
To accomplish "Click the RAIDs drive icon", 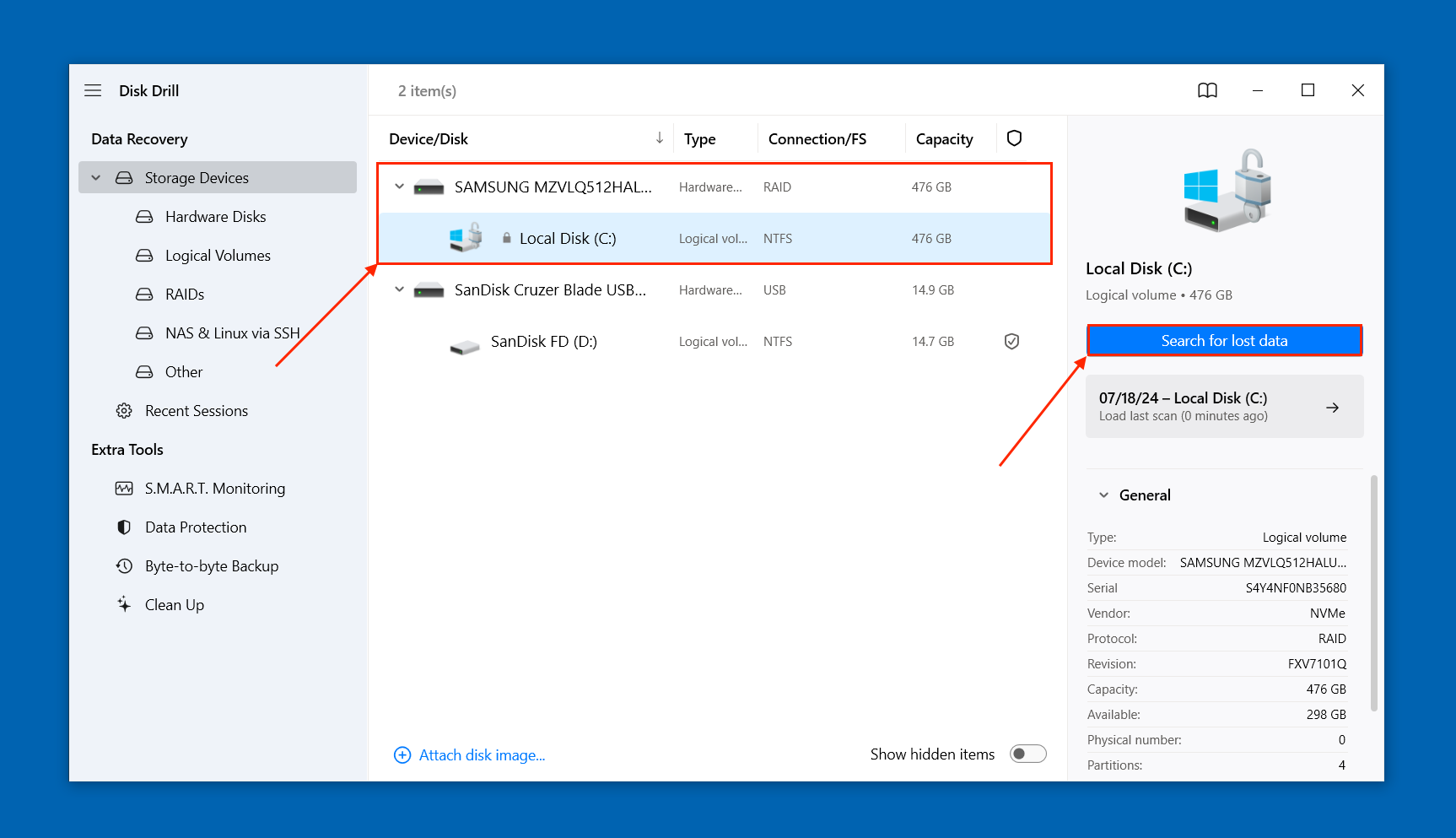I will [x=144, y=295].
